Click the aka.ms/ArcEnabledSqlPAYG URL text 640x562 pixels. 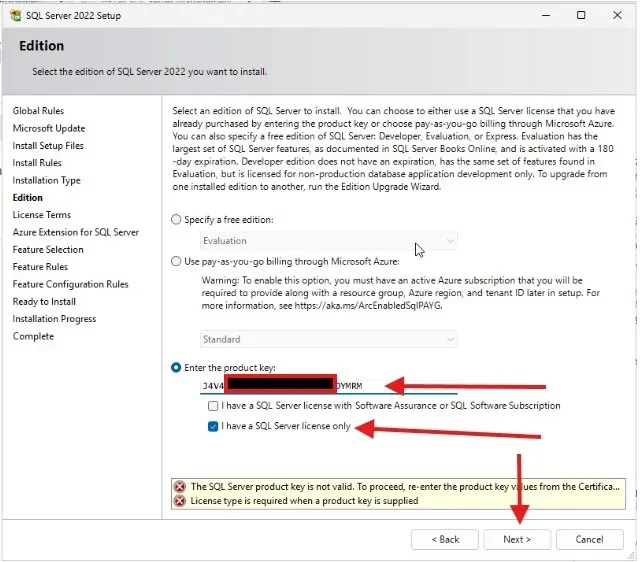(368, 306)
